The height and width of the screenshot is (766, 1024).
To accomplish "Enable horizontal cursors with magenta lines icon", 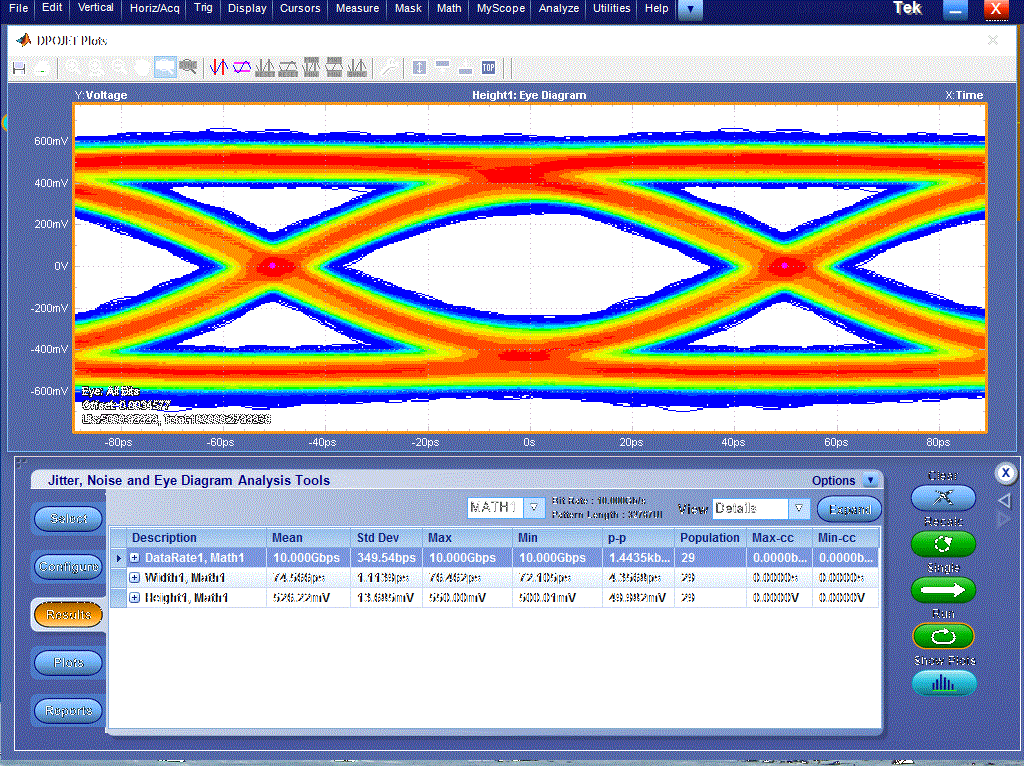I will click(242, 67).
